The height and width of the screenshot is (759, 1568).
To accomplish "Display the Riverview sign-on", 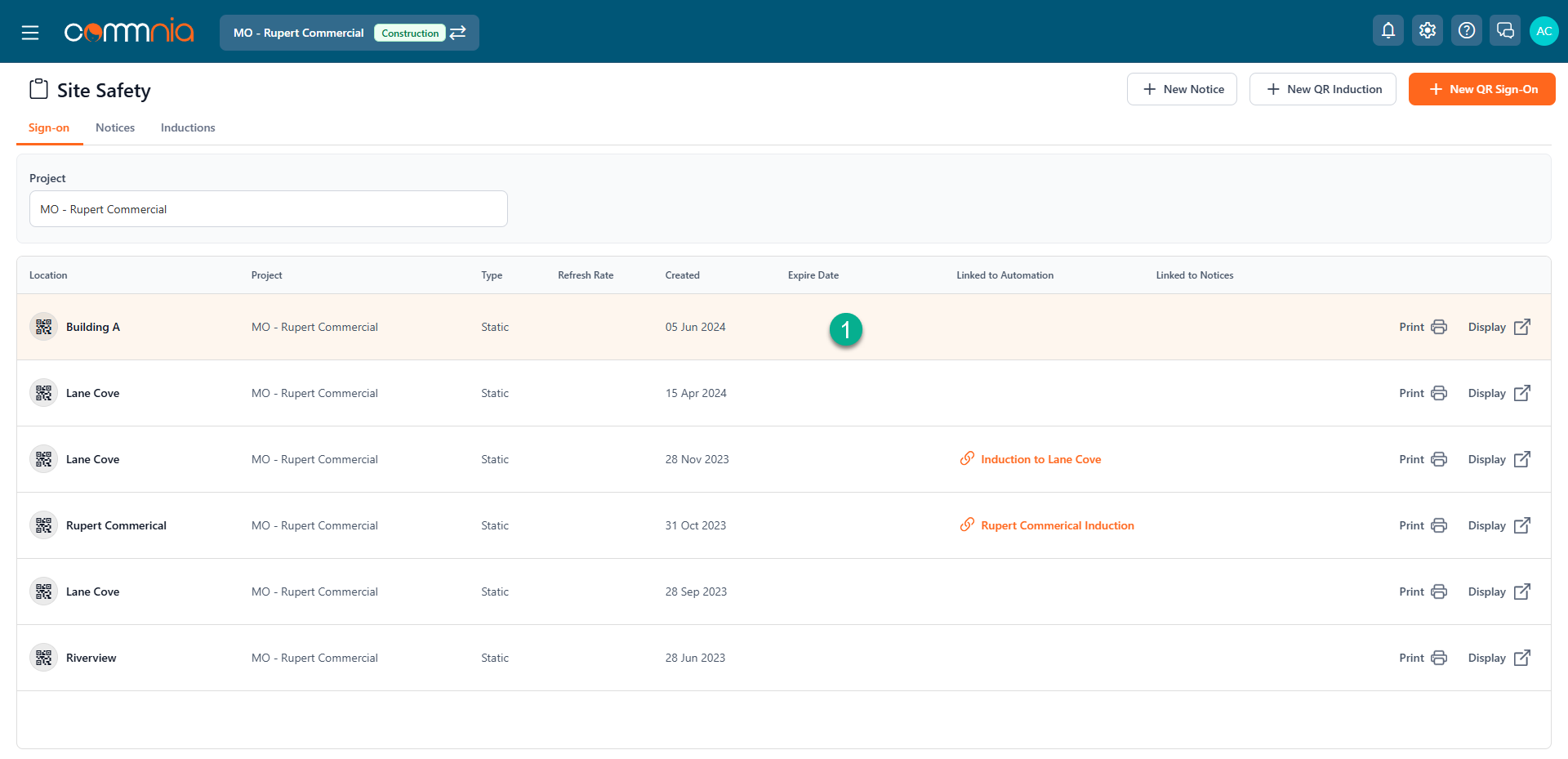I will 1499,658.
